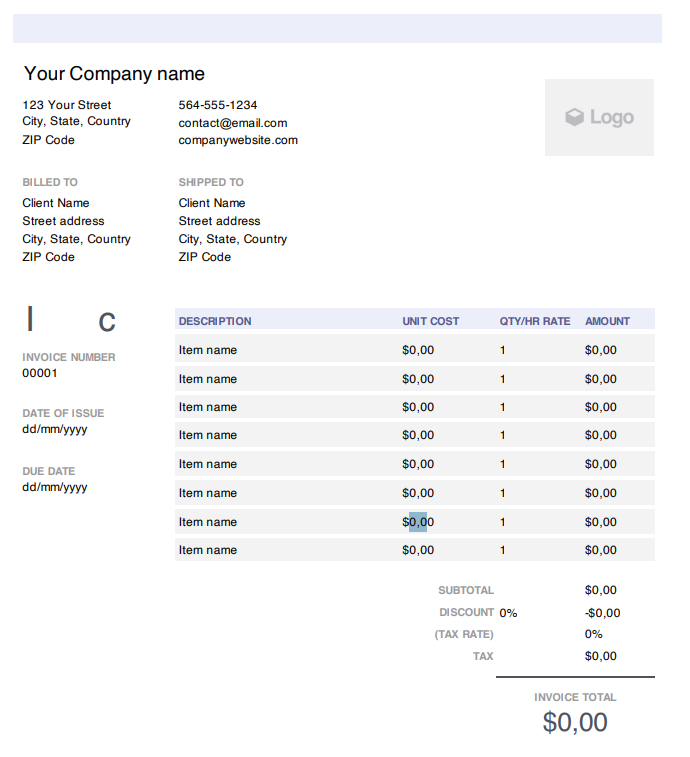The width and height of the screenshot is (690, 757).
Task: Click the "DATE OF ISSUE" label
Action: coord(63,413)
